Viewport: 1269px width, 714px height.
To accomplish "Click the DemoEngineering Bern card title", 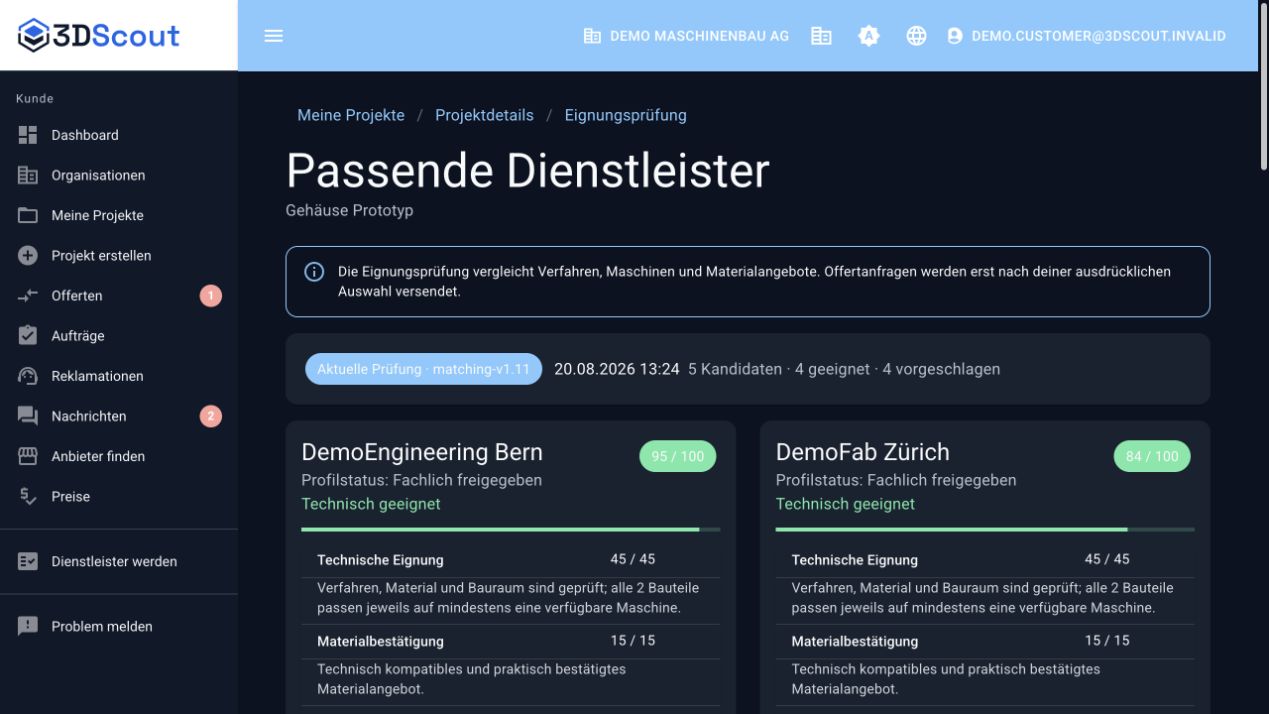I will tap(422, 451).
